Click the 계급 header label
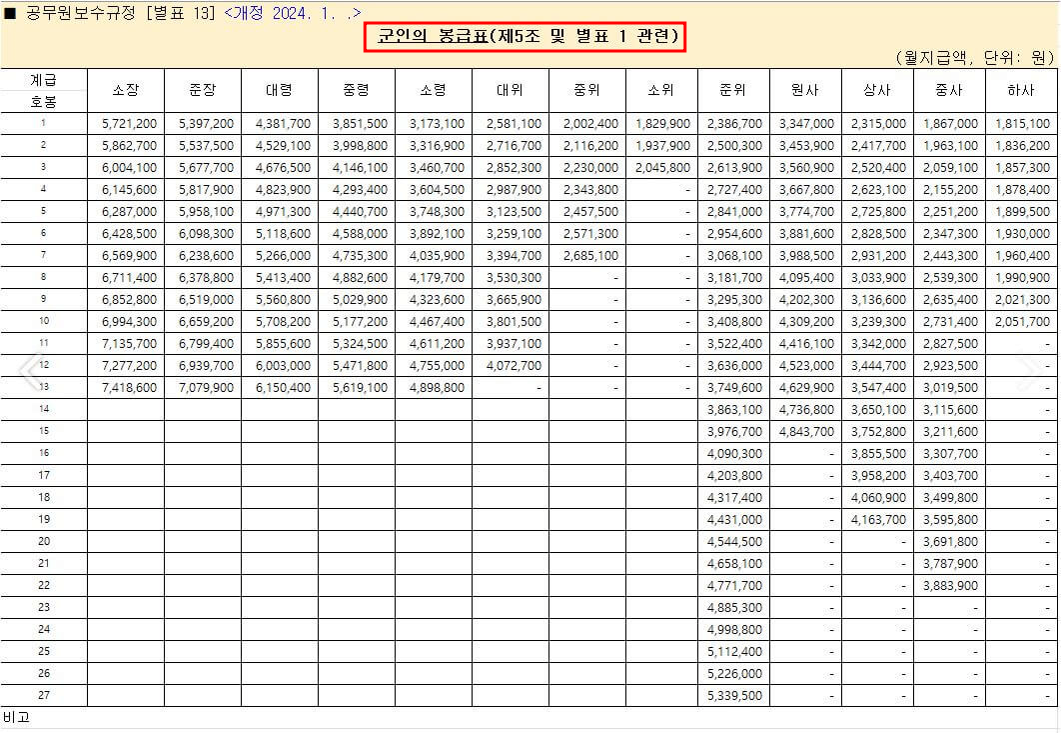Screen dimensions: 1061x733 (43, 80)
